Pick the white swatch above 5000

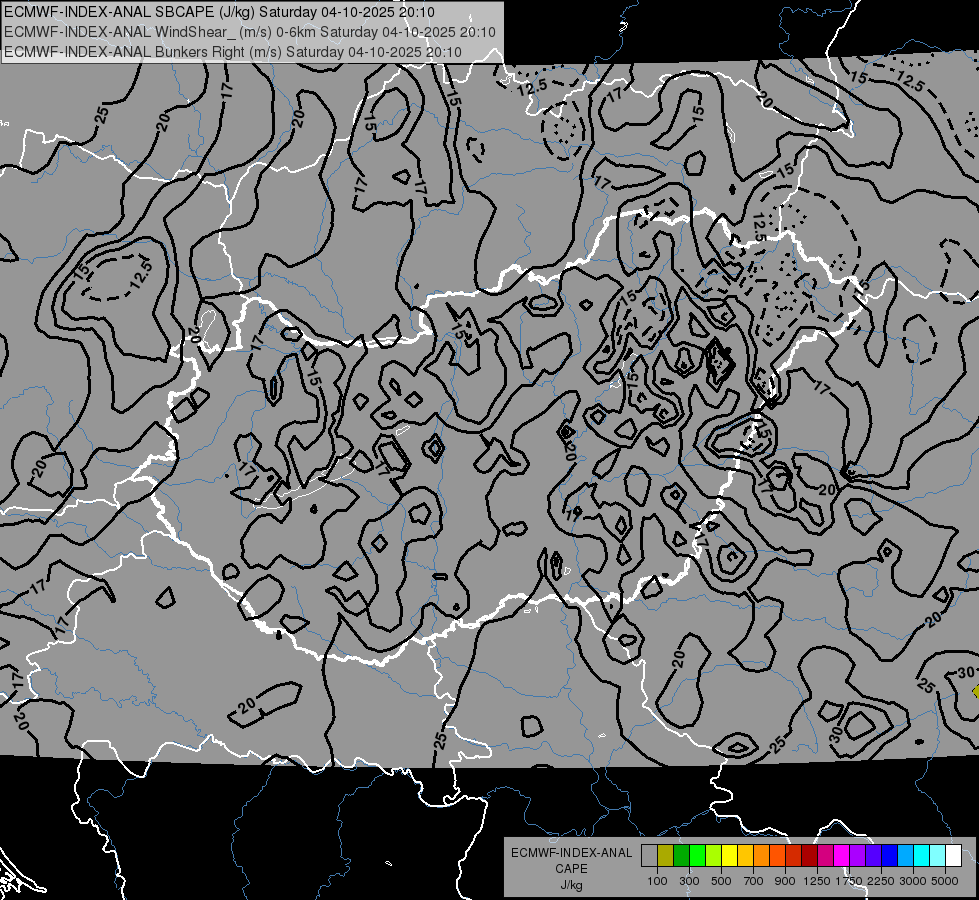coord(953,856)
